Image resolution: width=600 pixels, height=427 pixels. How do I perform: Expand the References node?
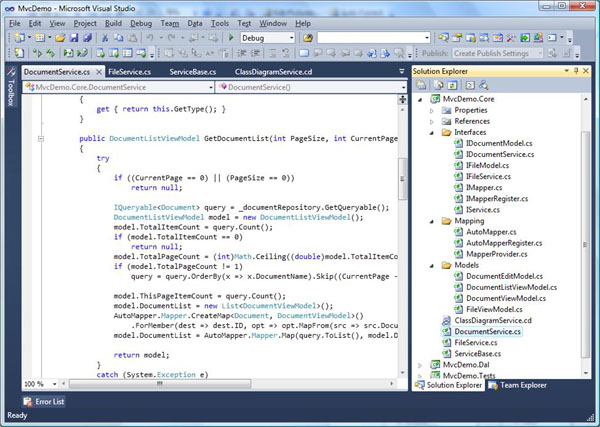pos(432,121)
